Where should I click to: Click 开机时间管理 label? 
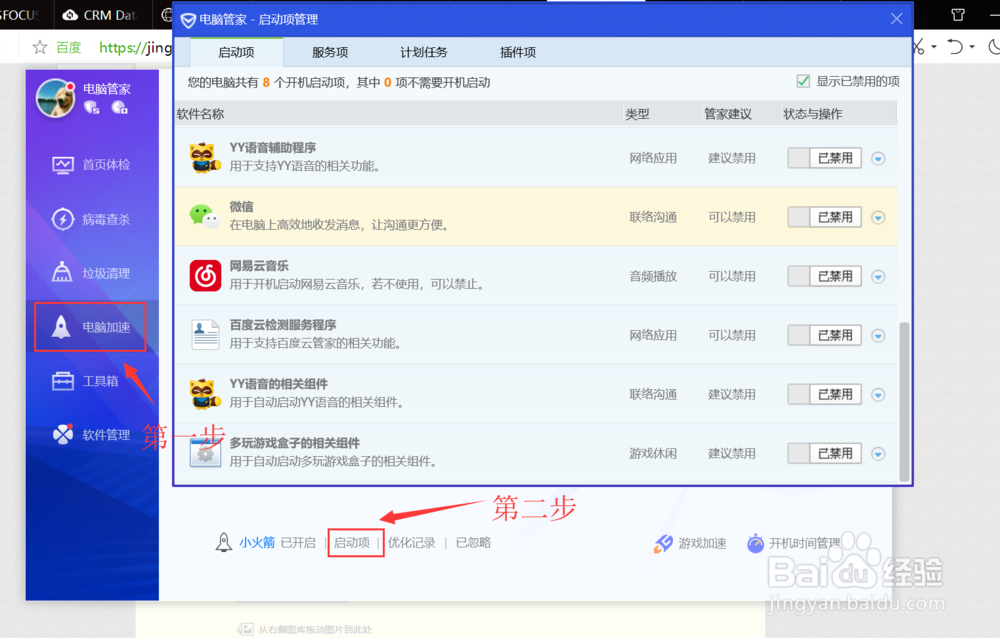click(805, 543)
